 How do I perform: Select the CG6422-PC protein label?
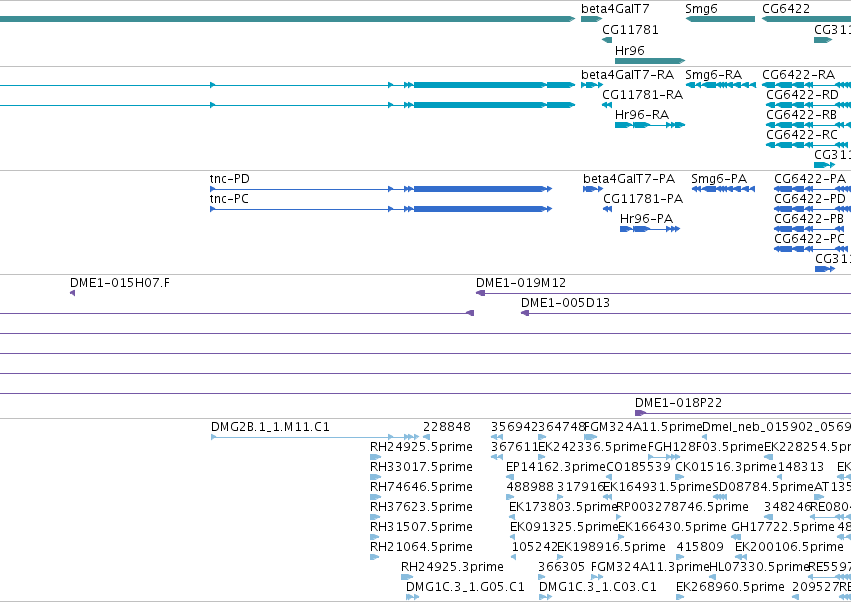pyautogui.click(x=809, y=239)
